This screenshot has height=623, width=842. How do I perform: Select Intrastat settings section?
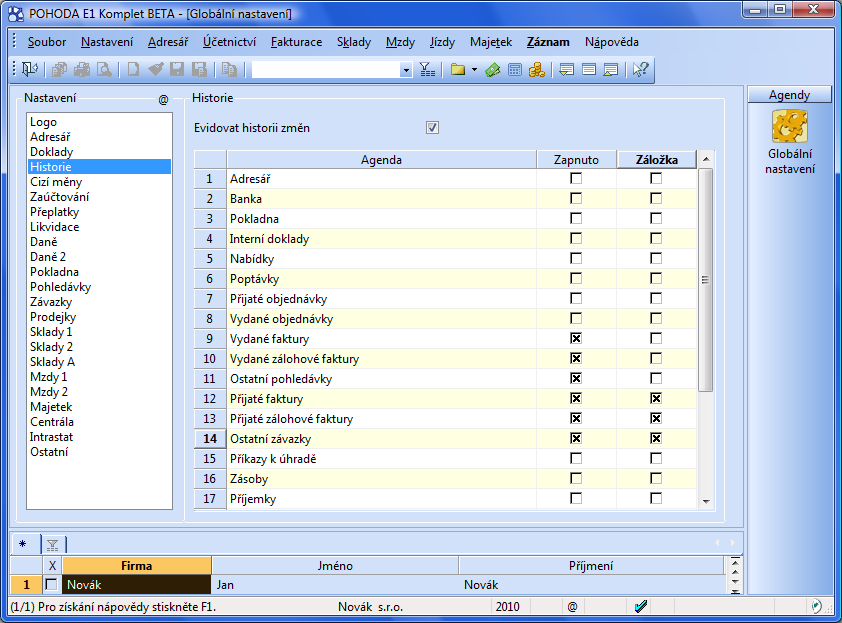pos(99,437)
